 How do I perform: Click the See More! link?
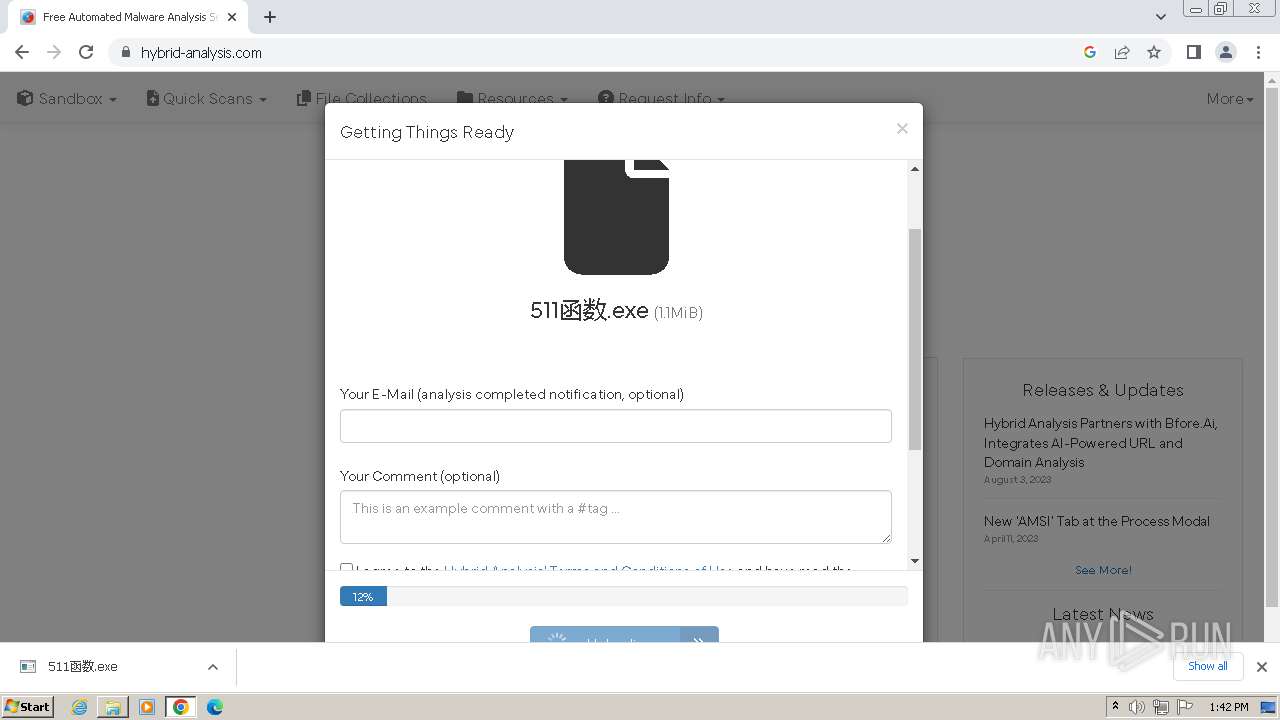(1103, 570)
